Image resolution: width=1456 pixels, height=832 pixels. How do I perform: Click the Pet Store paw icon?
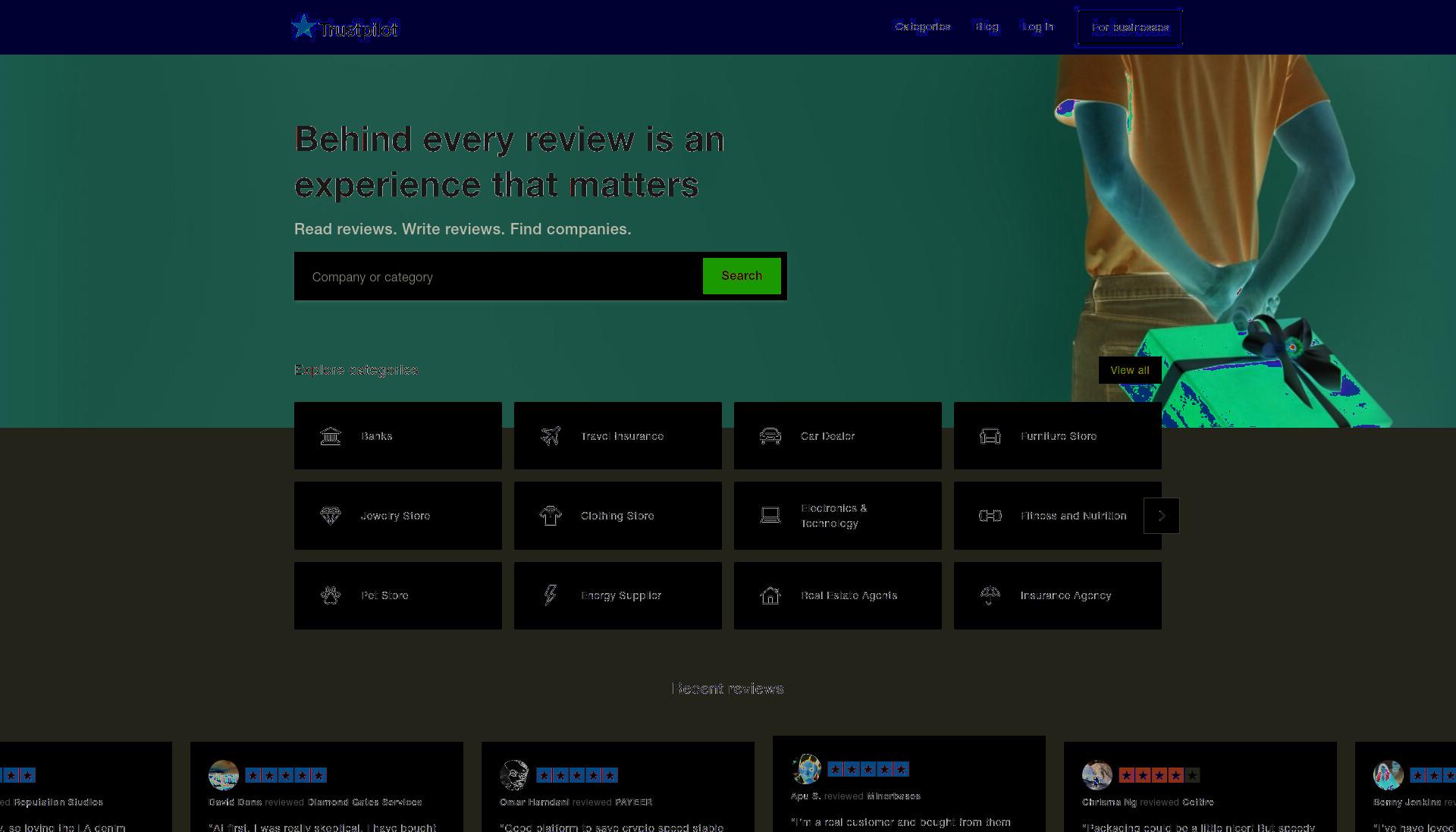[331, 595]
